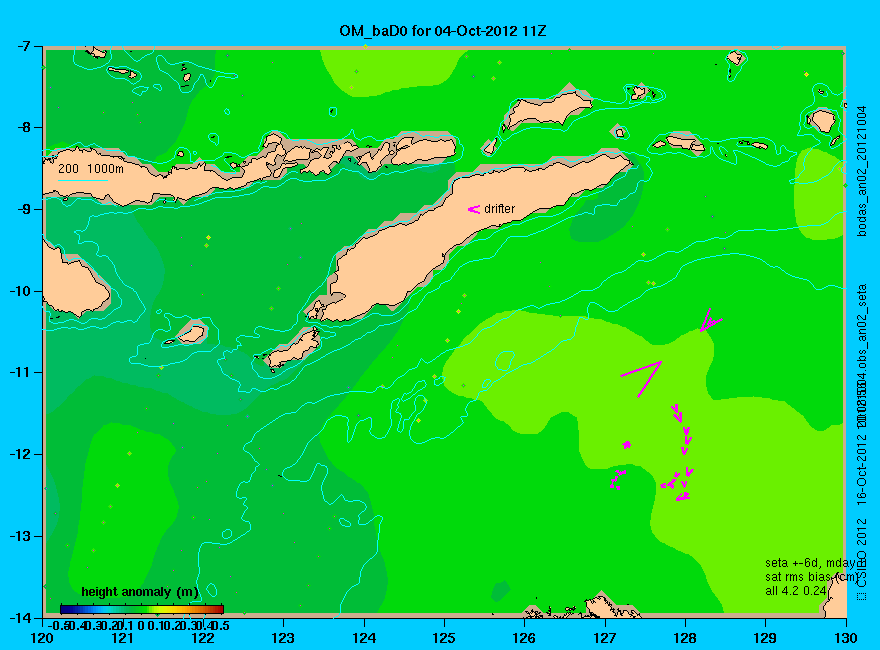
Task: Click the Rote island southwest of Timor
Action: click(293, 349)
